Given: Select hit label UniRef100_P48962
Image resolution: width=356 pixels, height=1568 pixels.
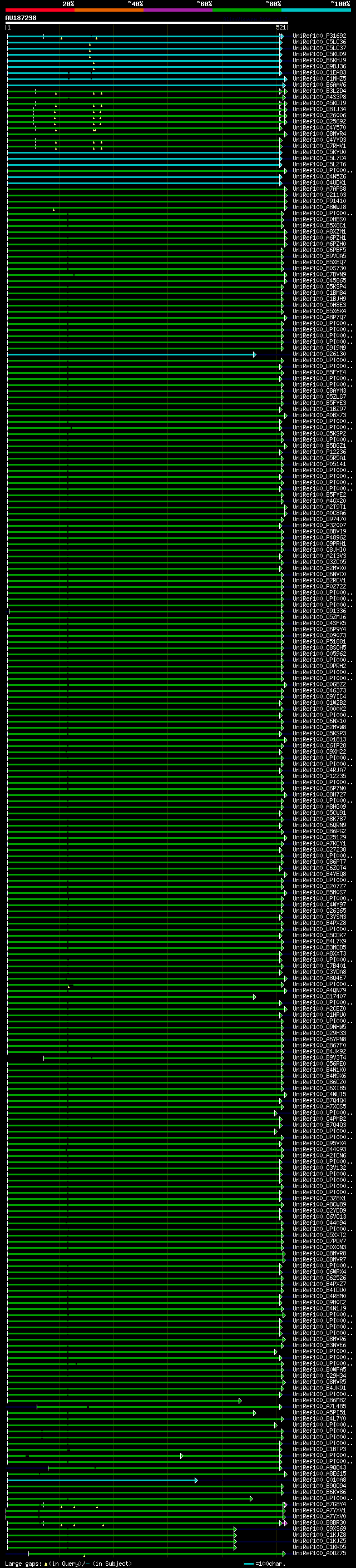Looking at the screenshot, I should [x=319, y=537].
